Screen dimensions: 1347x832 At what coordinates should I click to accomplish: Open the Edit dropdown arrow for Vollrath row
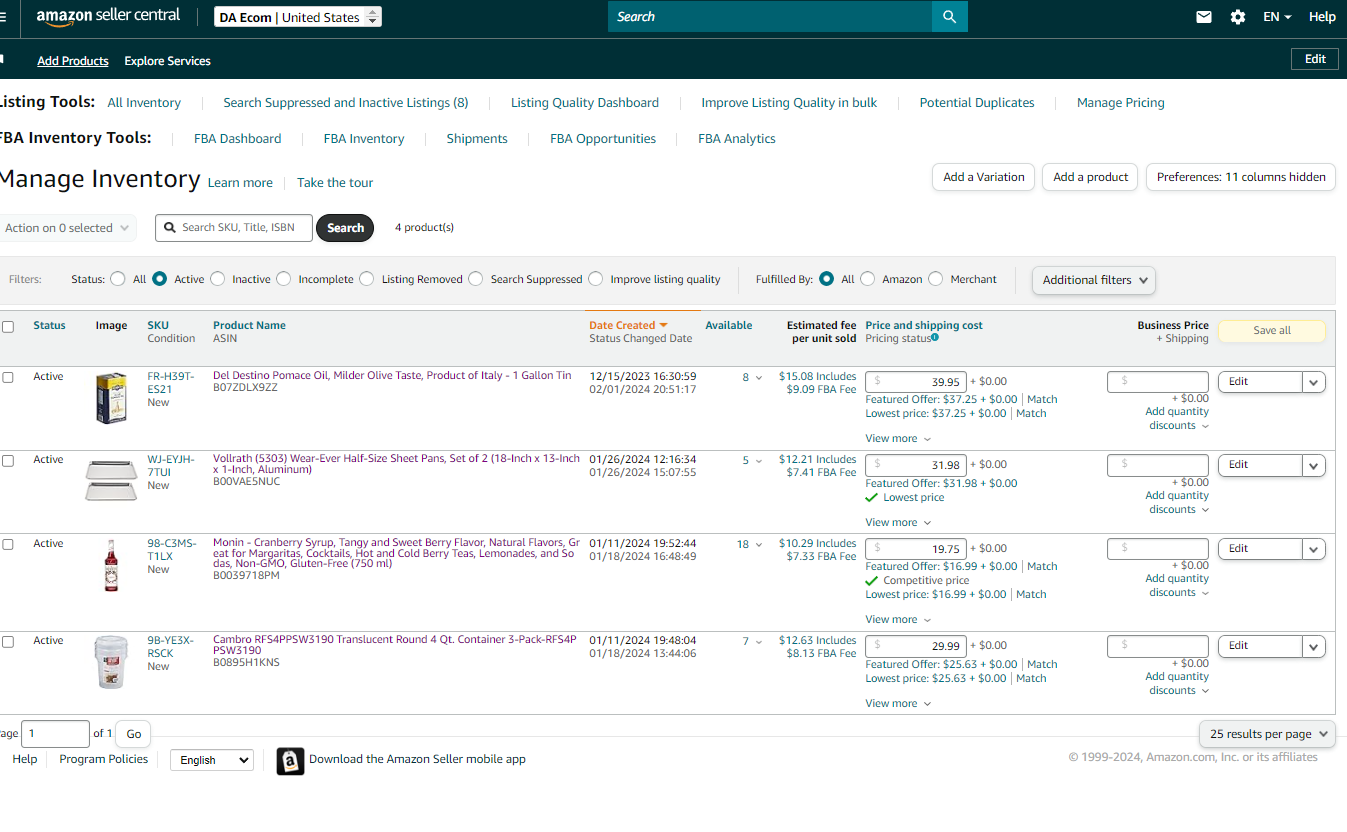[x=1314, y=465]
